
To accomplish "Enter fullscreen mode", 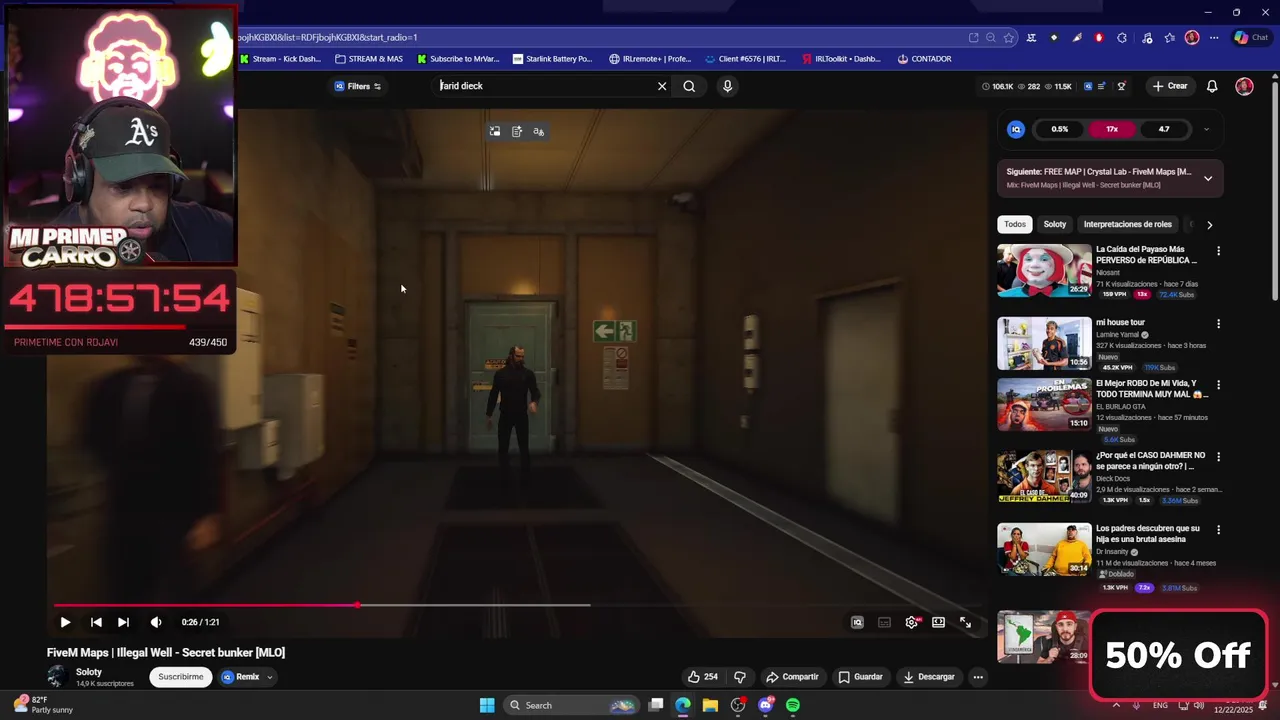I will click(x=965, y=622).
